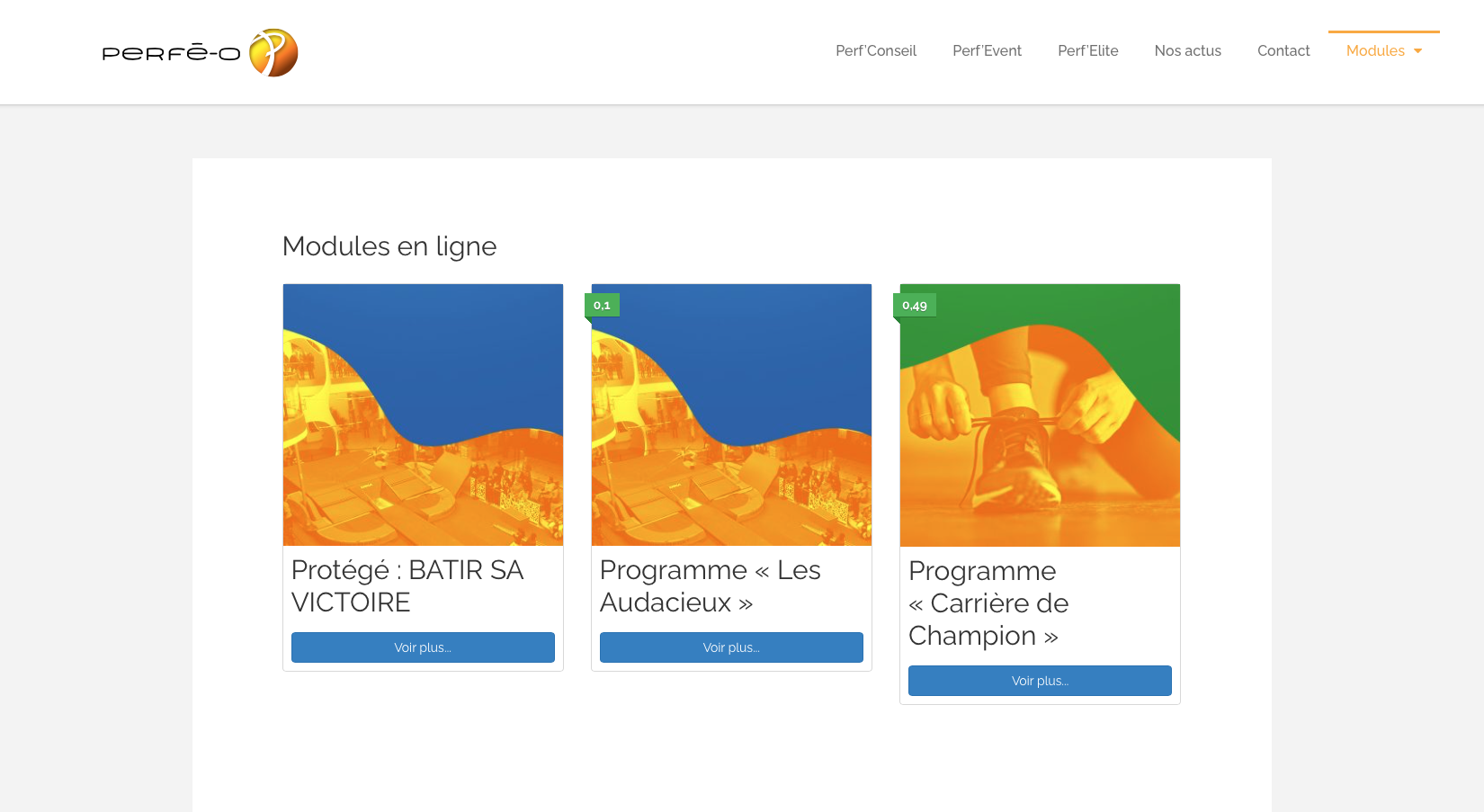
Task: Select the Modules menu item
Action: (x=1375, y=51)
